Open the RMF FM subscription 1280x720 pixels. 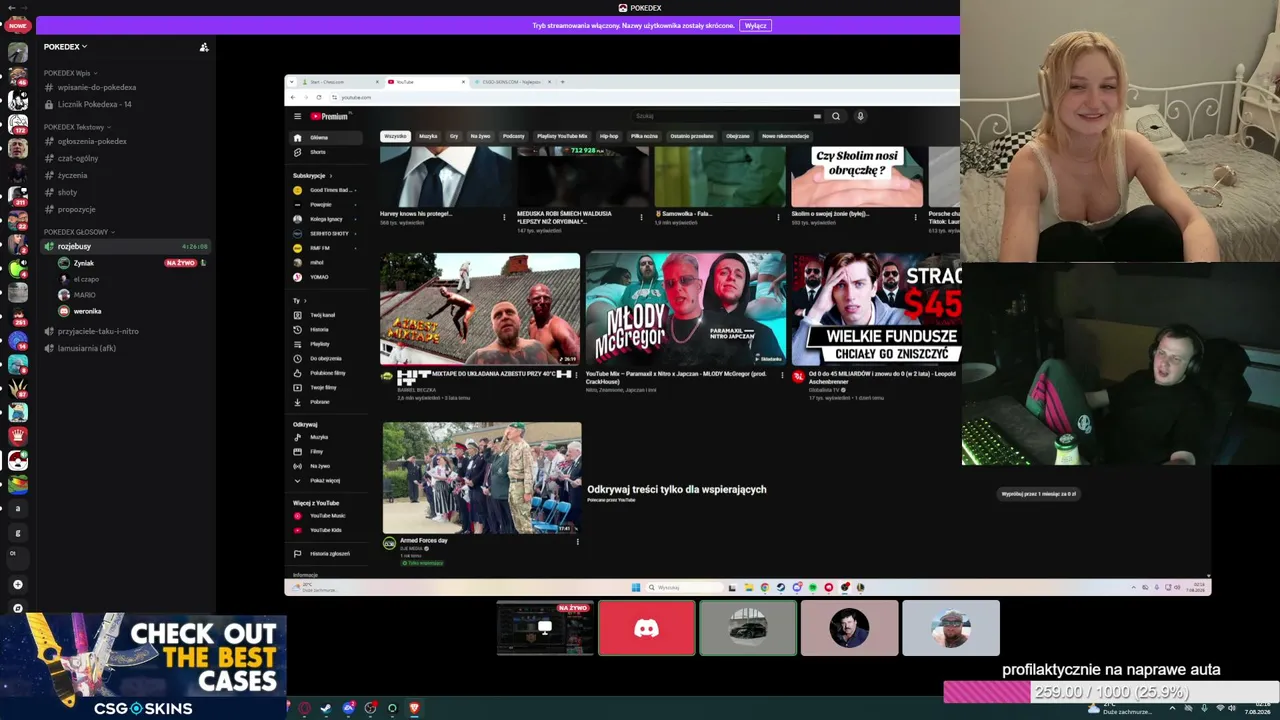point(326,248)
